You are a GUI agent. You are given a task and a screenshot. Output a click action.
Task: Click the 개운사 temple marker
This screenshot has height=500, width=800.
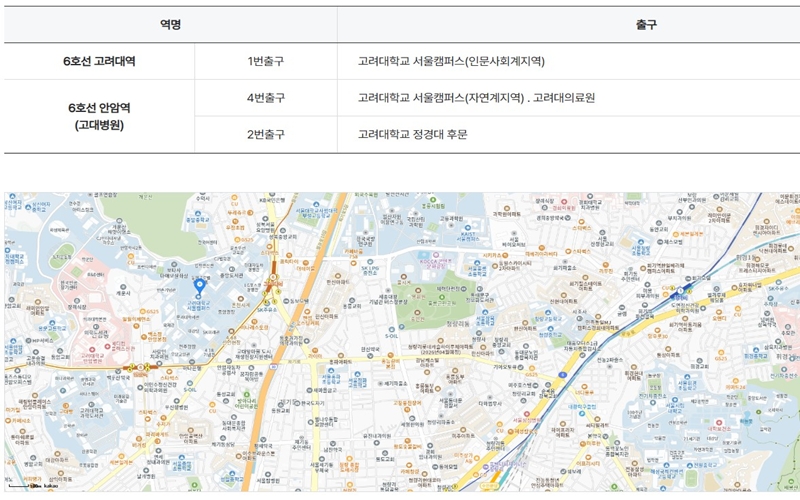[123, 290]
